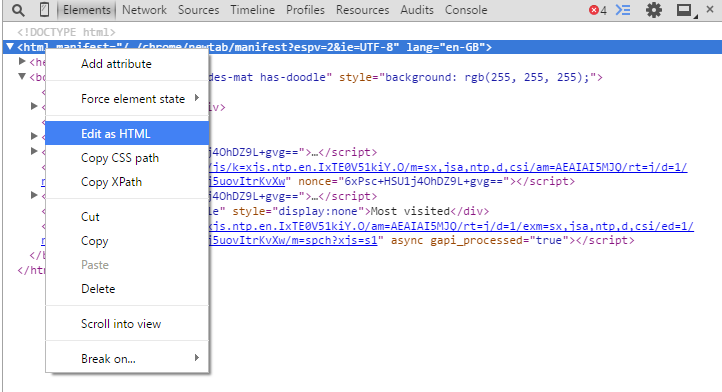The image size is (722, 392).
Task: Switch to the Elements tab
Action: [87, 10]
